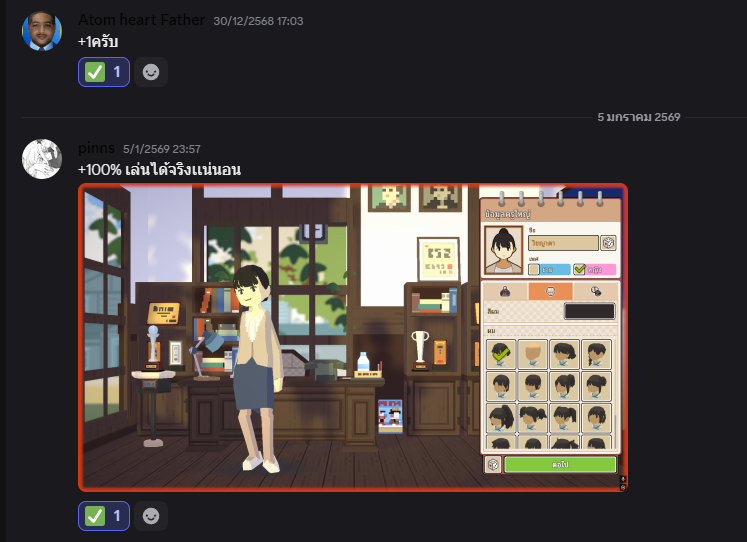Toggle the checkmark reaction under "+1ครับ"
The width and height of the screenshot is (747, 542).
(x=104, y=72)
